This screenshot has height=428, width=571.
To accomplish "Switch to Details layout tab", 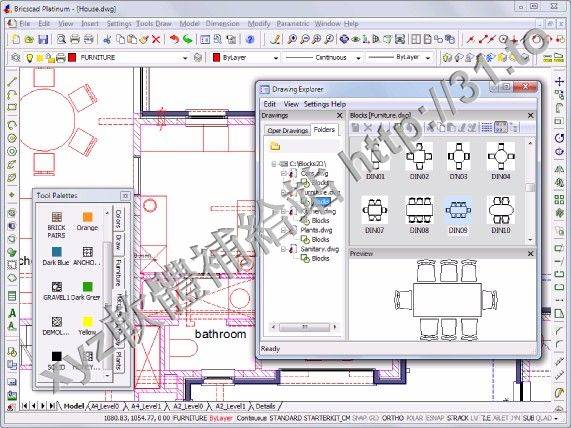I will point(265,406).
